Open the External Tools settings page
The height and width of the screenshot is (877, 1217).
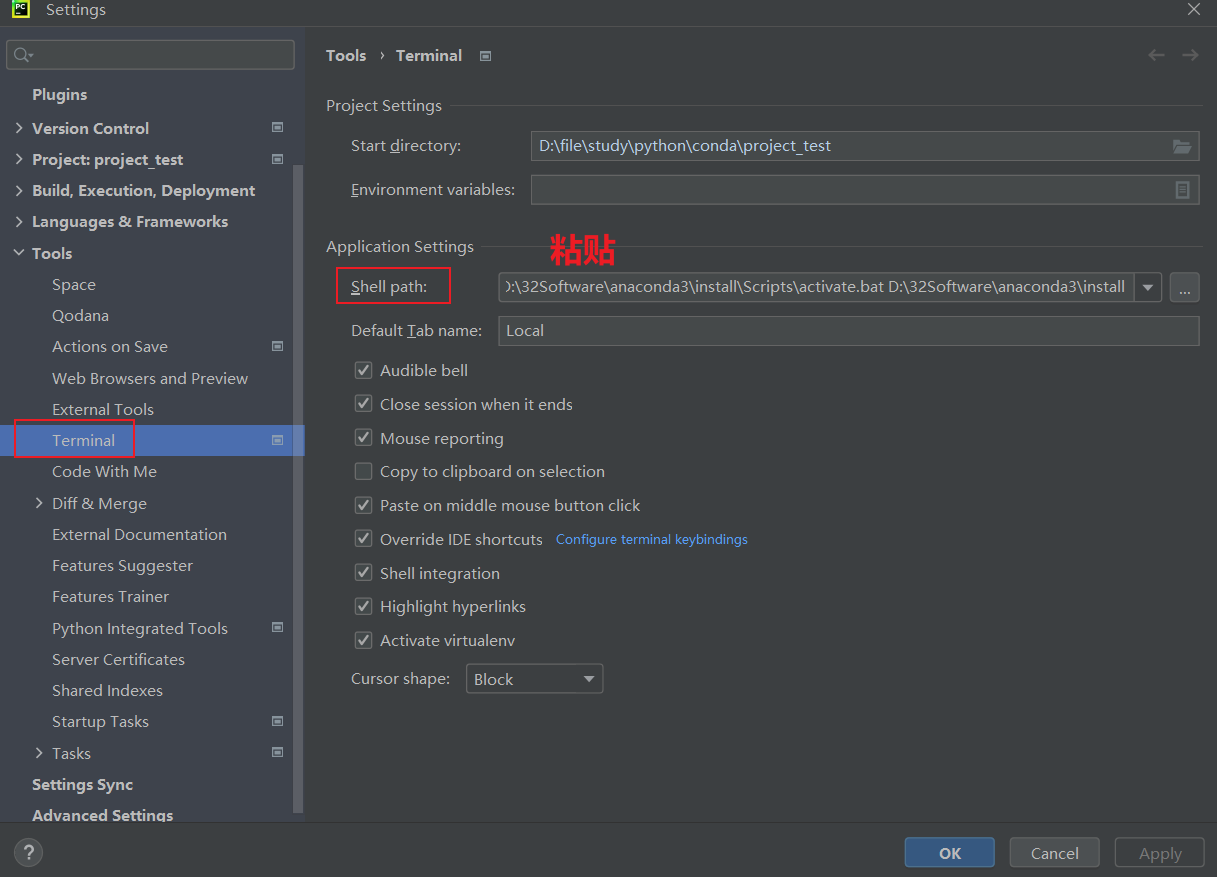[103, 409]
